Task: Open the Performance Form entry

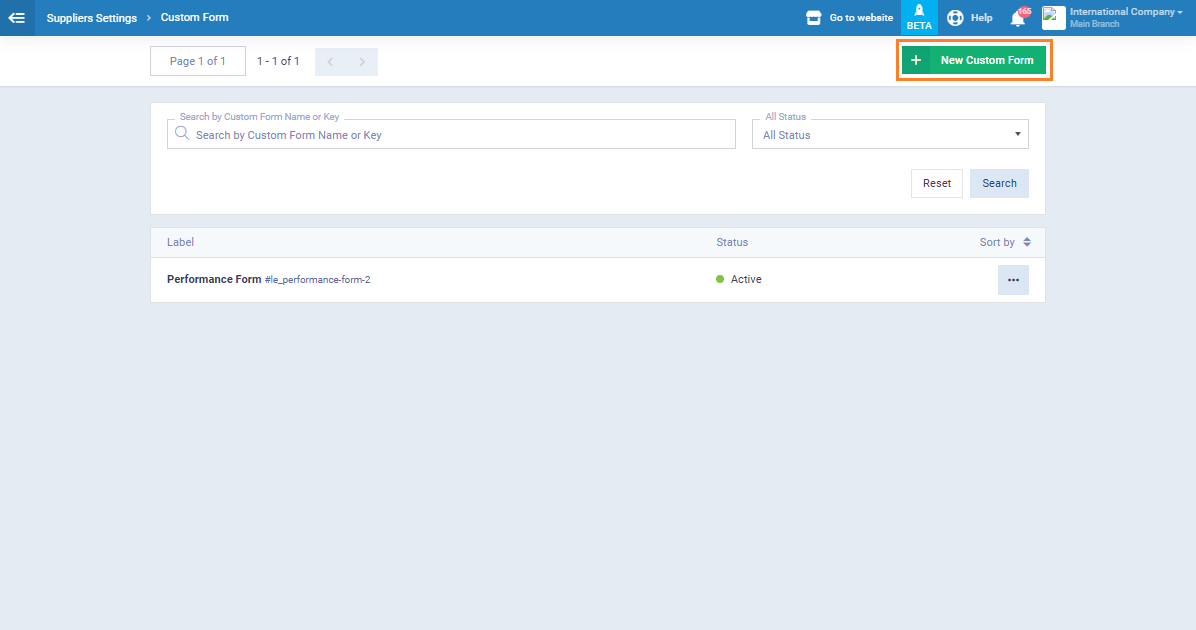Action: pos(214,280)
